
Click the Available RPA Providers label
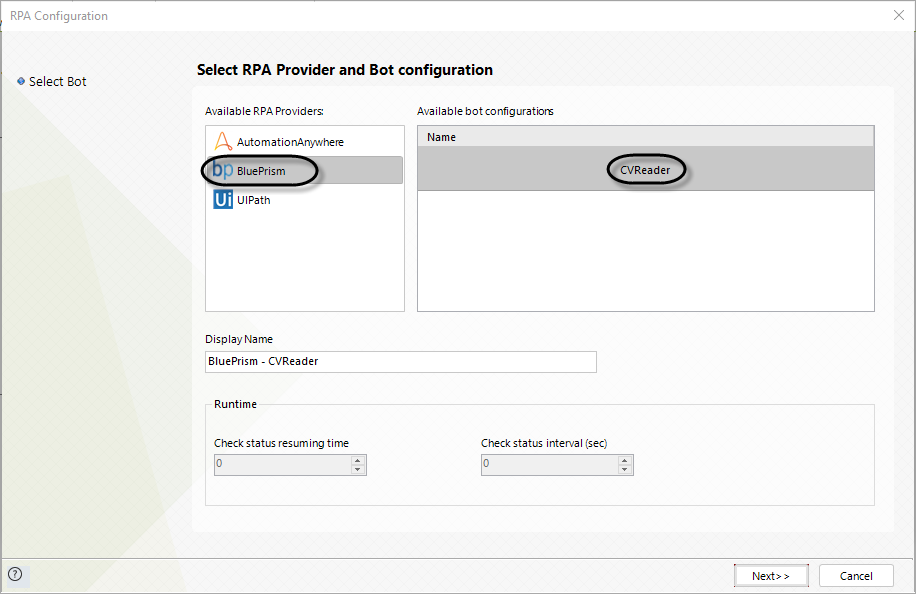click(x=264, y=111)
